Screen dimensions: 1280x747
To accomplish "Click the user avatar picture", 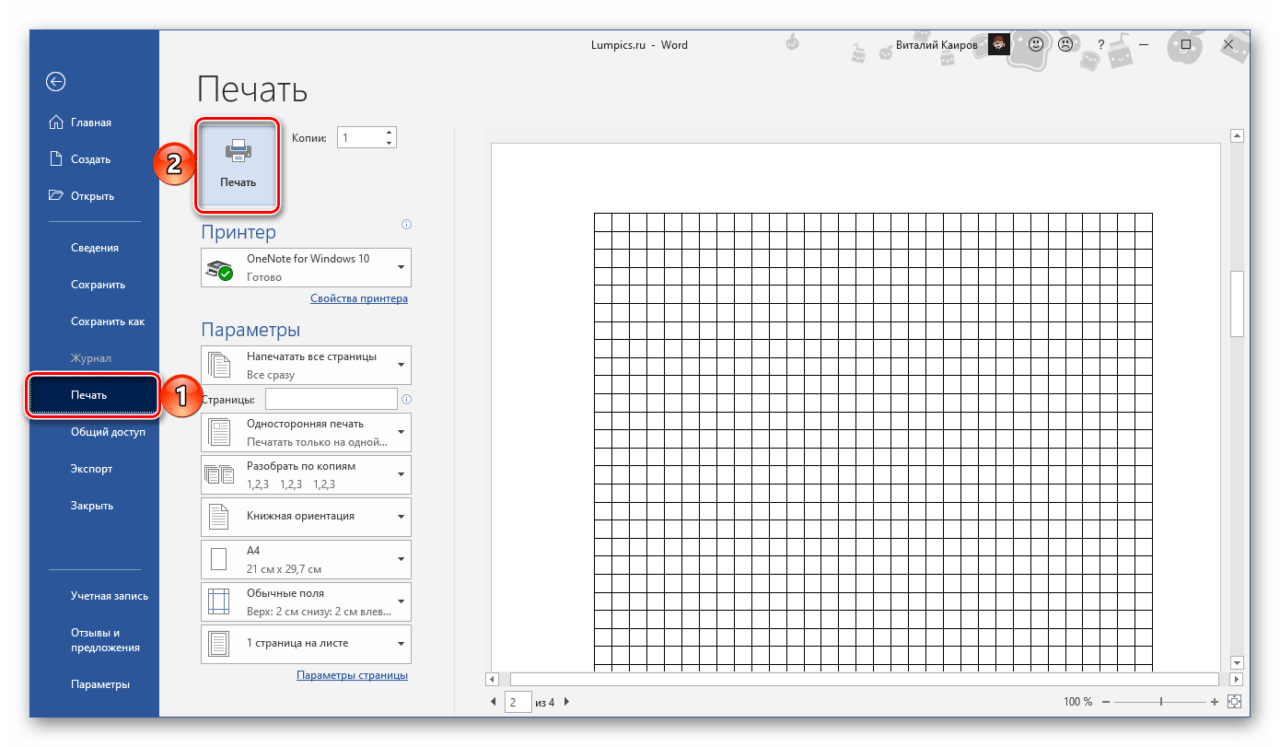I will click(x=999, y=45).
